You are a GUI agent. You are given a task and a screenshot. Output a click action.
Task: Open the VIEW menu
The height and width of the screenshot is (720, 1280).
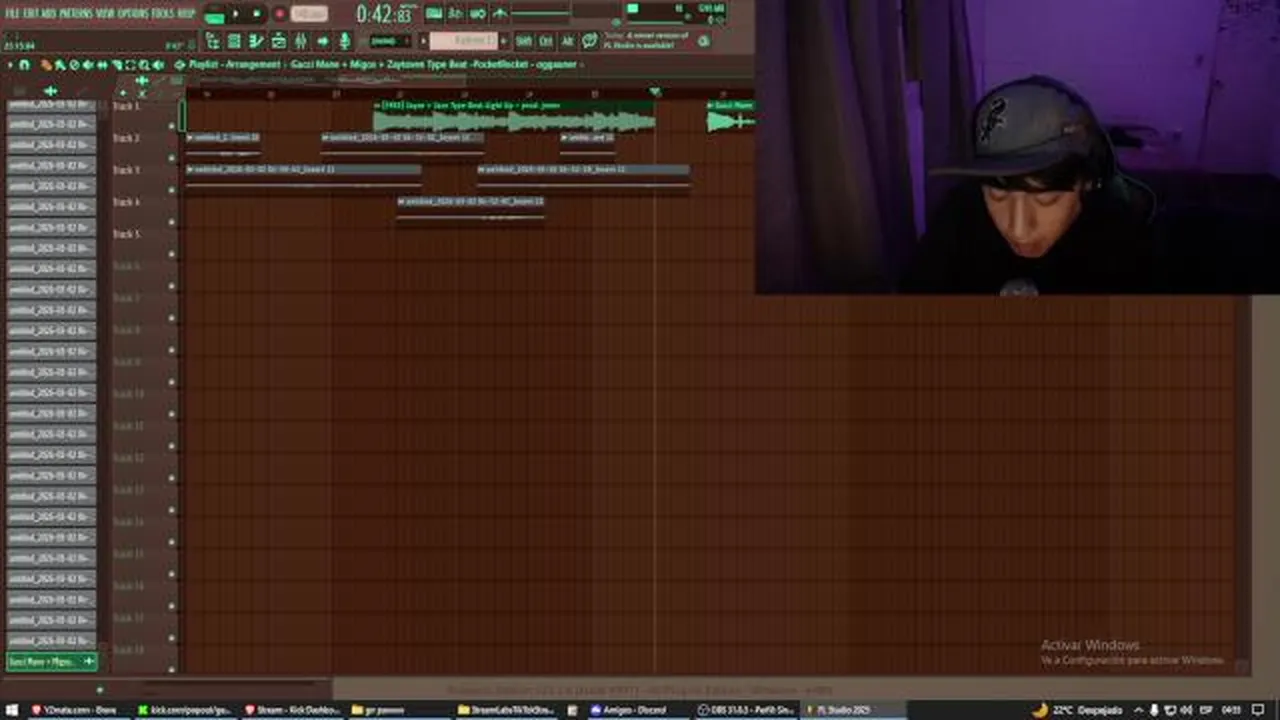(x=106, y=12)
